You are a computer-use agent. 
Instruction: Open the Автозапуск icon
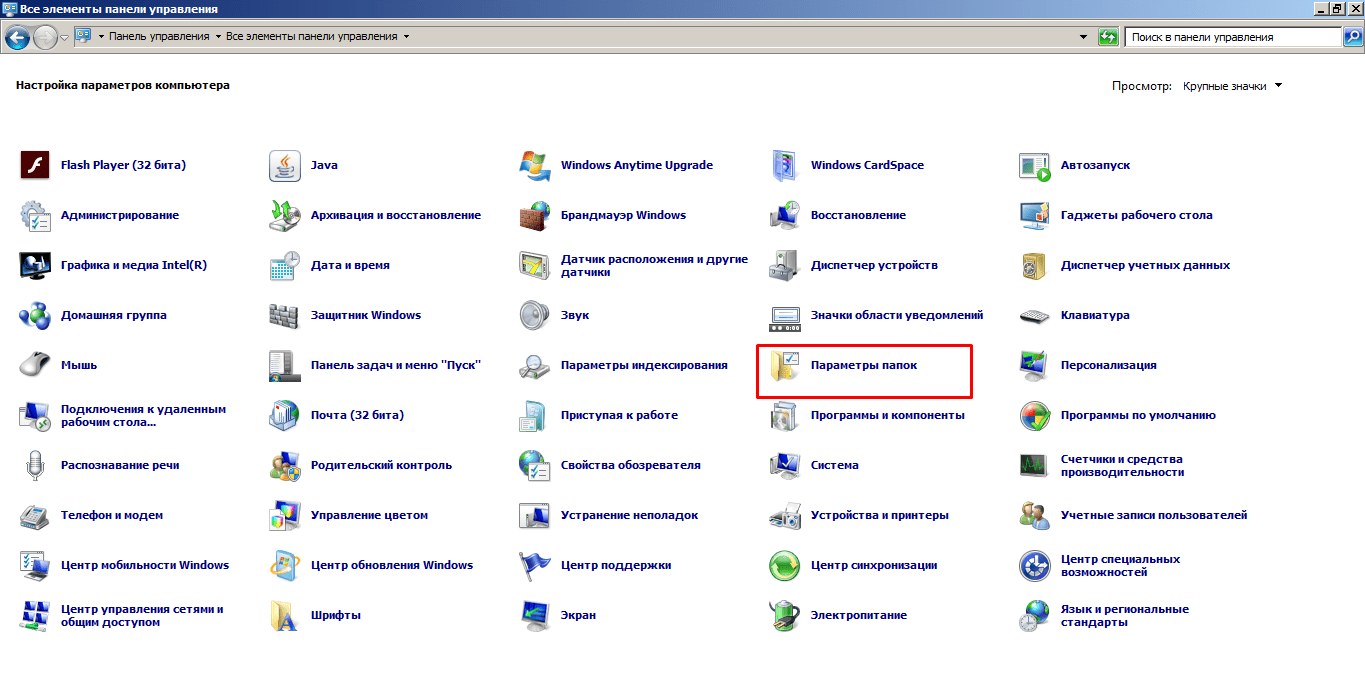pyautogui.click(x=1035, y=165)
